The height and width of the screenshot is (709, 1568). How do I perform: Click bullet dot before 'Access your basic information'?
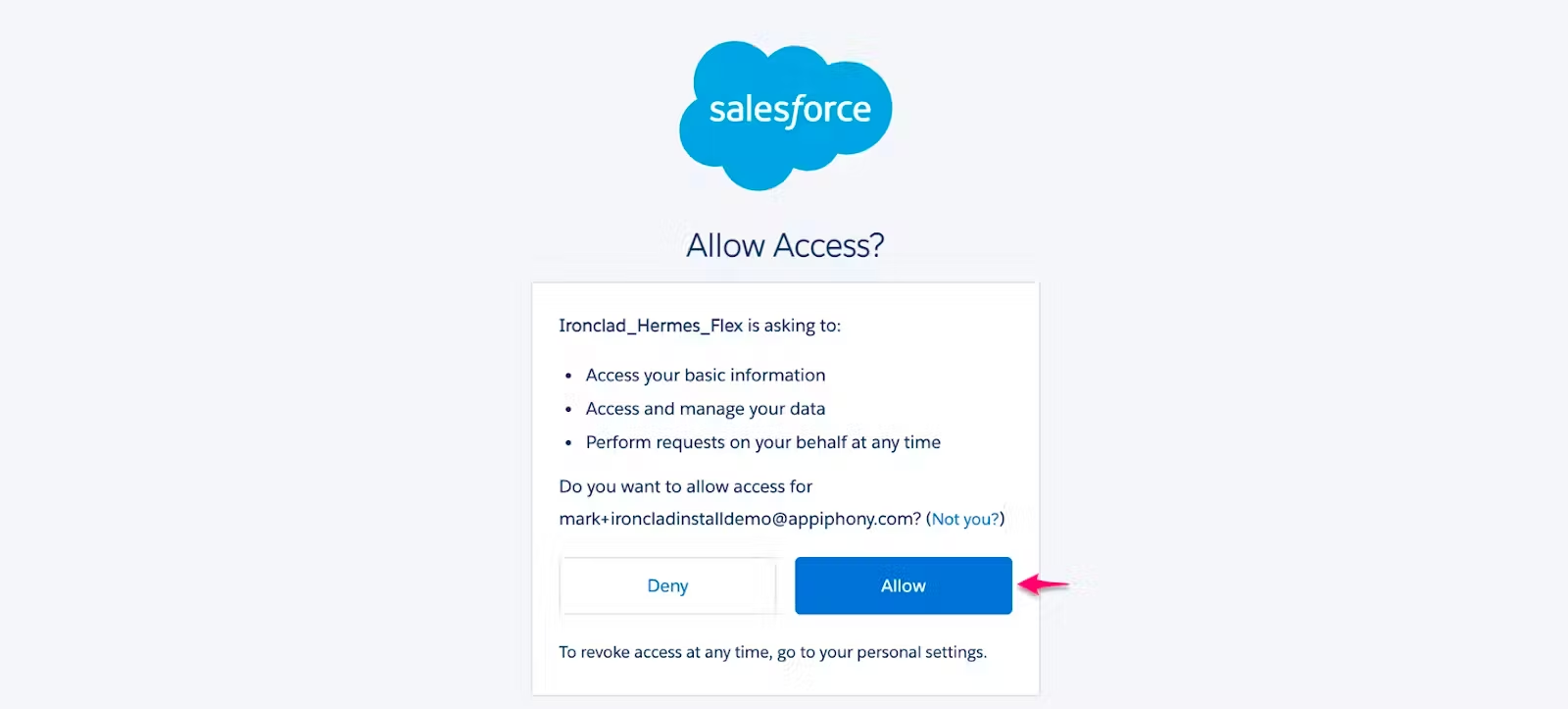pyautogui.click(x=568, y=376)
